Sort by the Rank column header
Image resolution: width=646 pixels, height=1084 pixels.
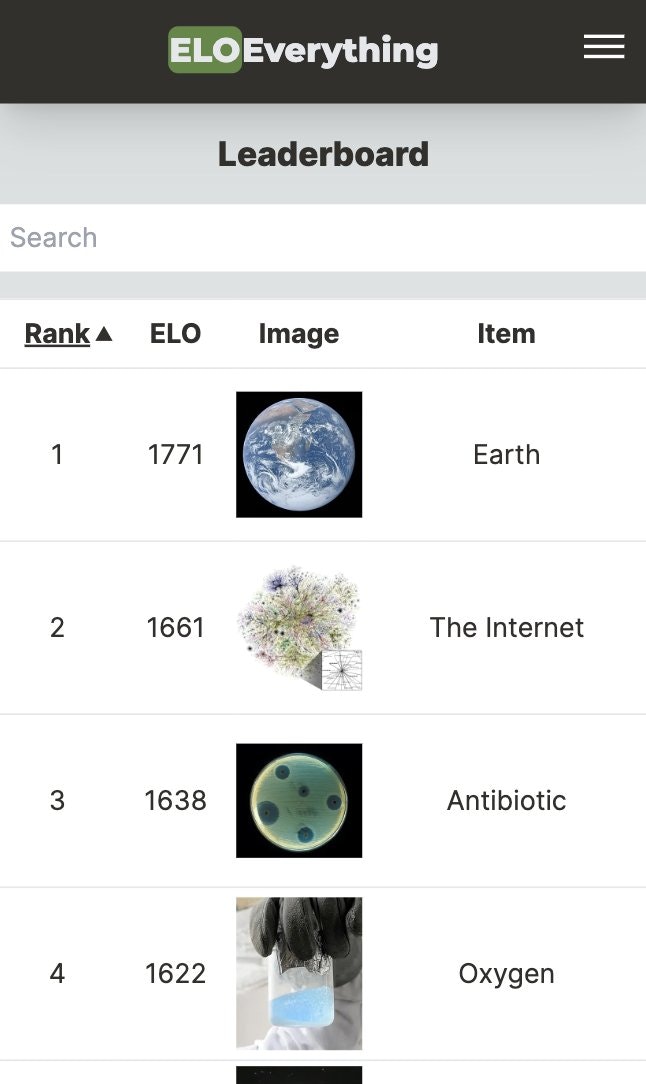click(x=57, y=334)
